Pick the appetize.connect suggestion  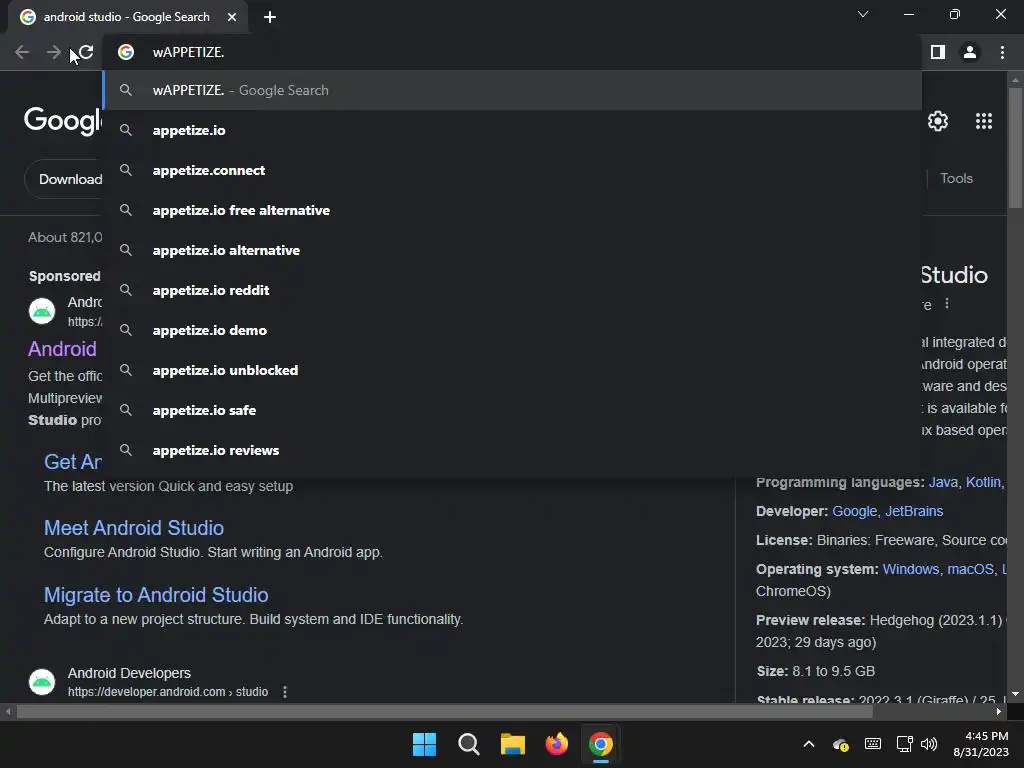coord(513,170)
